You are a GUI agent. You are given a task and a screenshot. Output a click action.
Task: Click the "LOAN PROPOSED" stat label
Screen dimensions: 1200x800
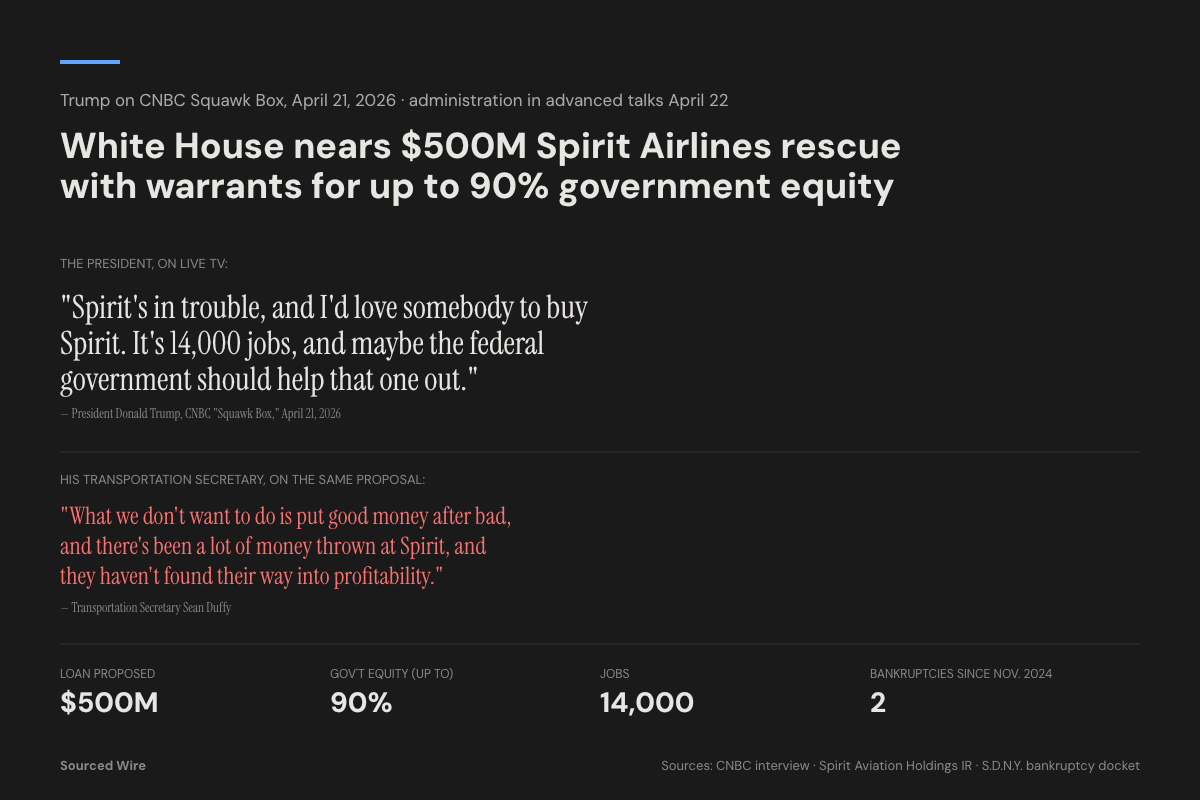[107, 674]
